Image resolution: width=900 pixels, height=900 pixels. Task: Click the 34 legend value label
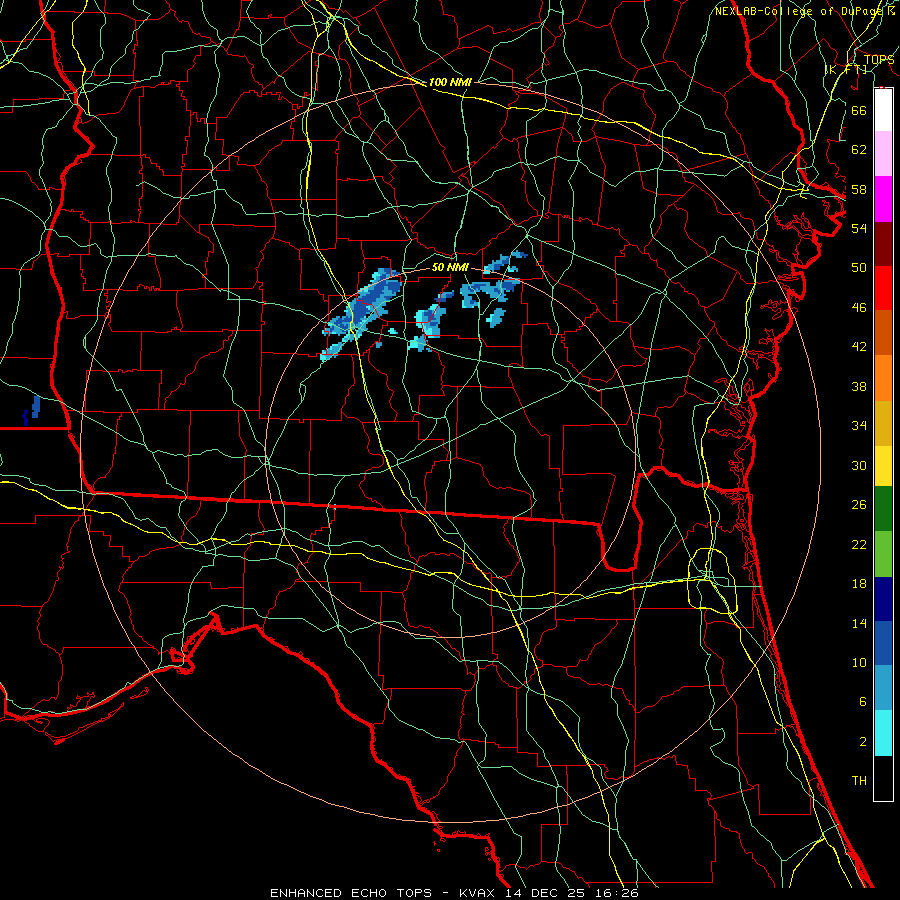(x=859, y=426)
